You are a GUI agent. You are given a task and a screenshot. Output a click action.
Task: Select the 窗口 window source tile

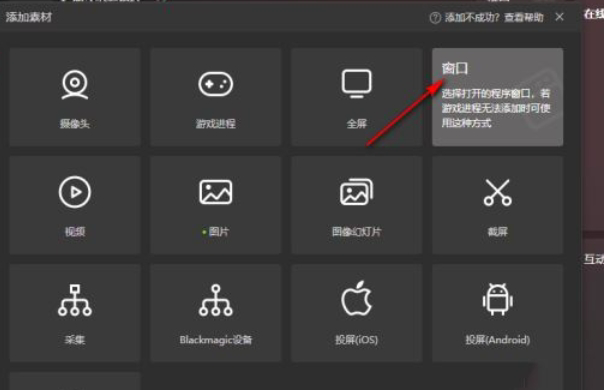(497, 97)
